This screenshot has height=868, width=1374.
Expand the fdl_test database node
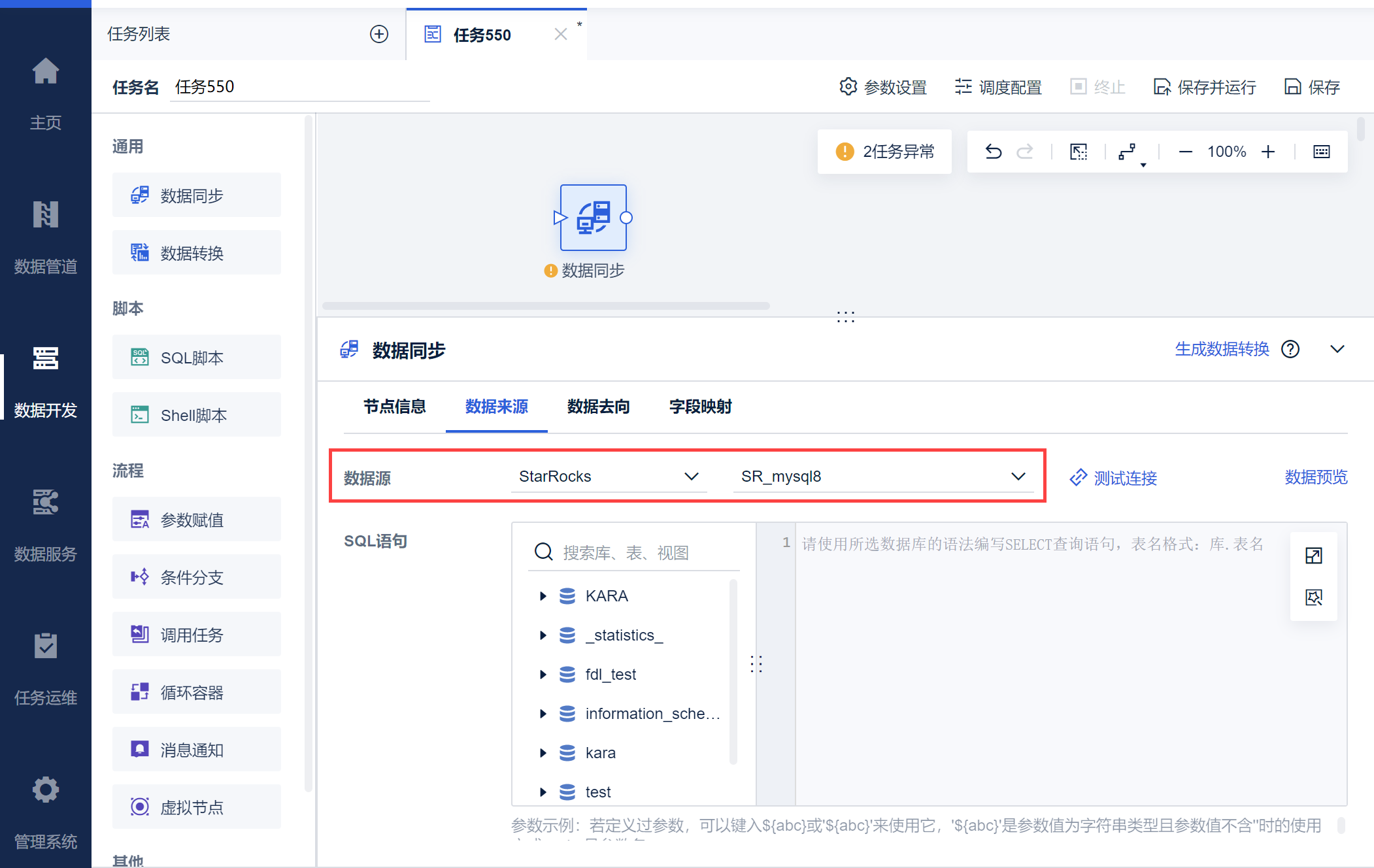coord(543,675)
